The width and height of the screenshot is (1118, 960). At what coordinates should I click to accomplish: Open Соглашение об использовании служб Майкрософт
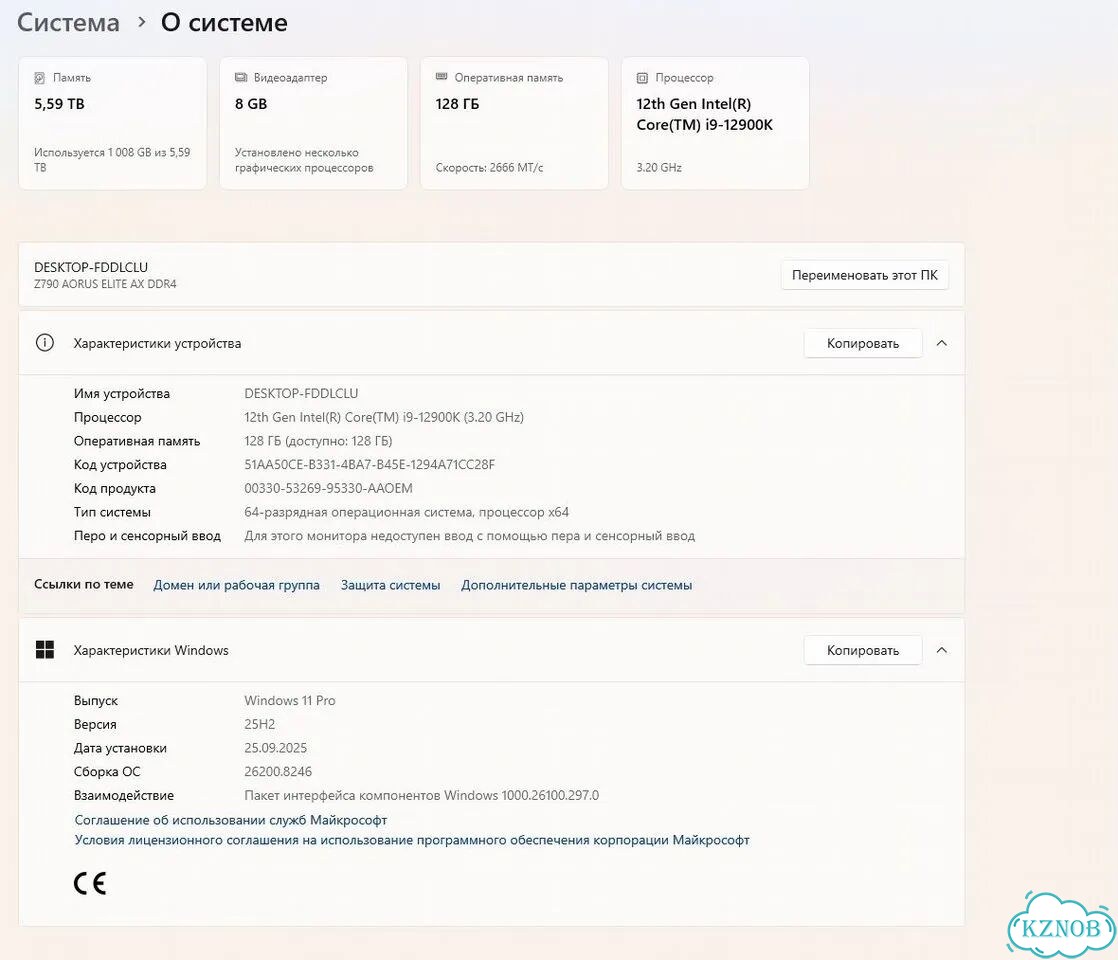click(x=230, y=820)
